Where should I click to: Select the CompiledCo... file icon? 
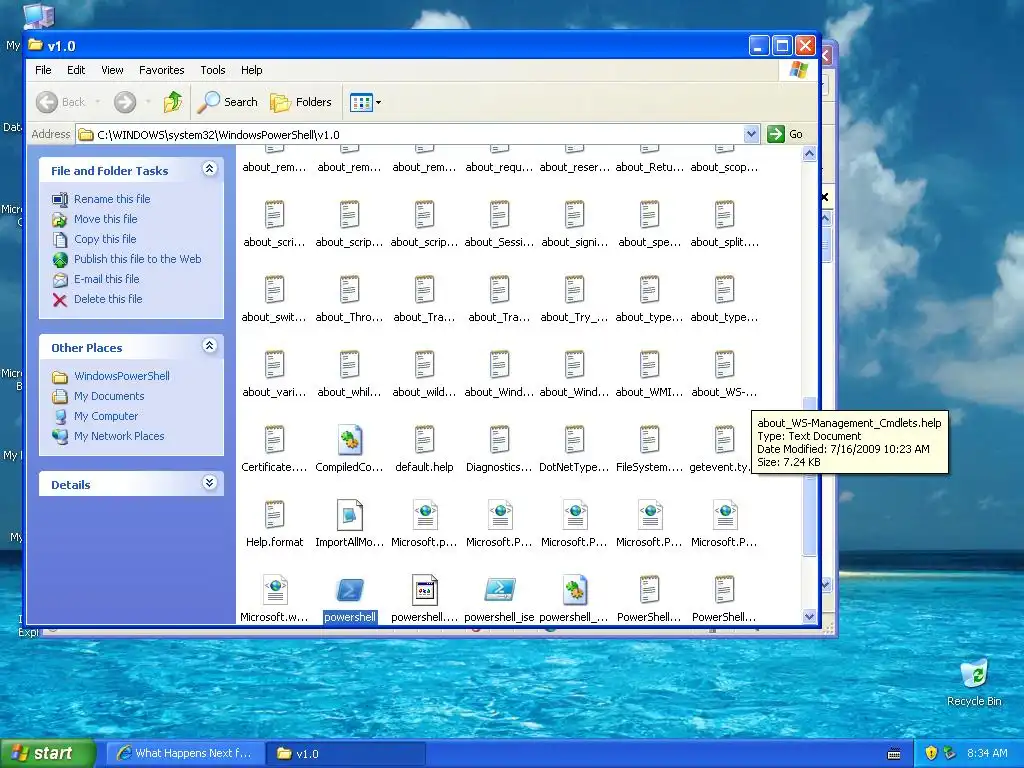pos(349,440)
